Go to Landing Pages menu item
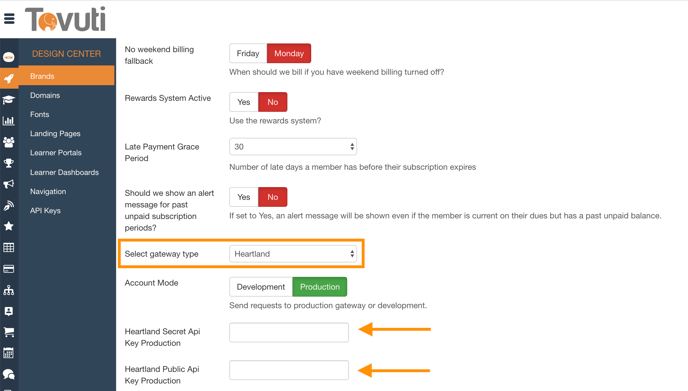The width and height of the screenshot is (688, 391). (55, 133)
